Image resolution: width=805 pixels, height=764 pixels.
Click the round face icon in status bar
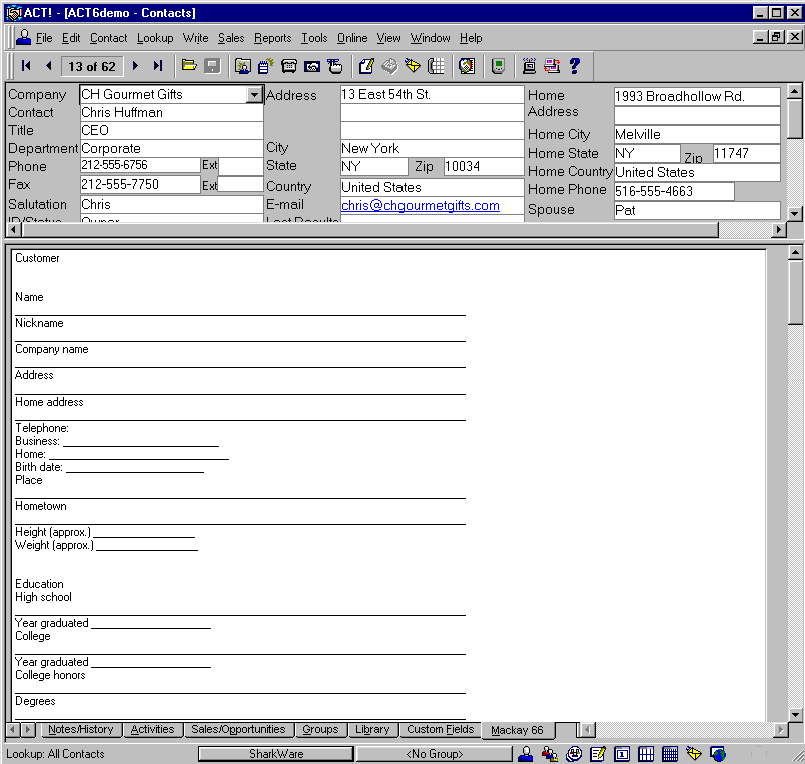pos(574,754)
